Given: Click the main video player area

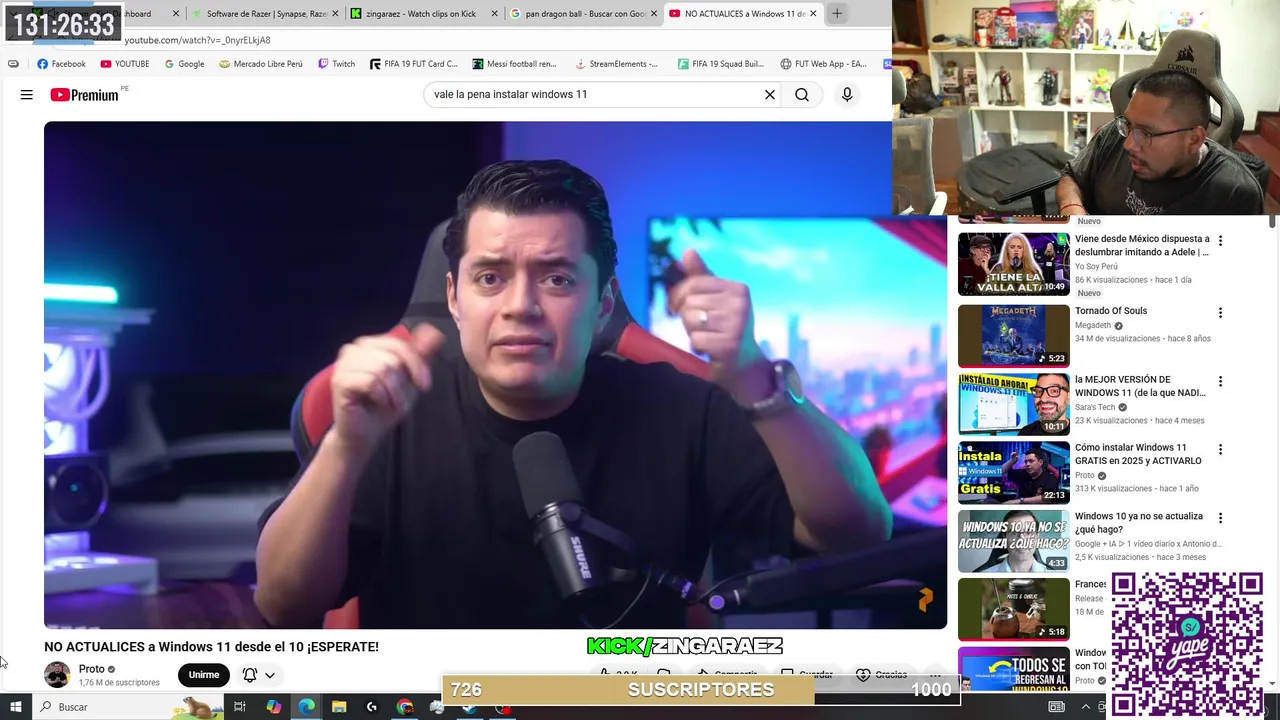Looking at the screenshot, I should tap(495, 375).
